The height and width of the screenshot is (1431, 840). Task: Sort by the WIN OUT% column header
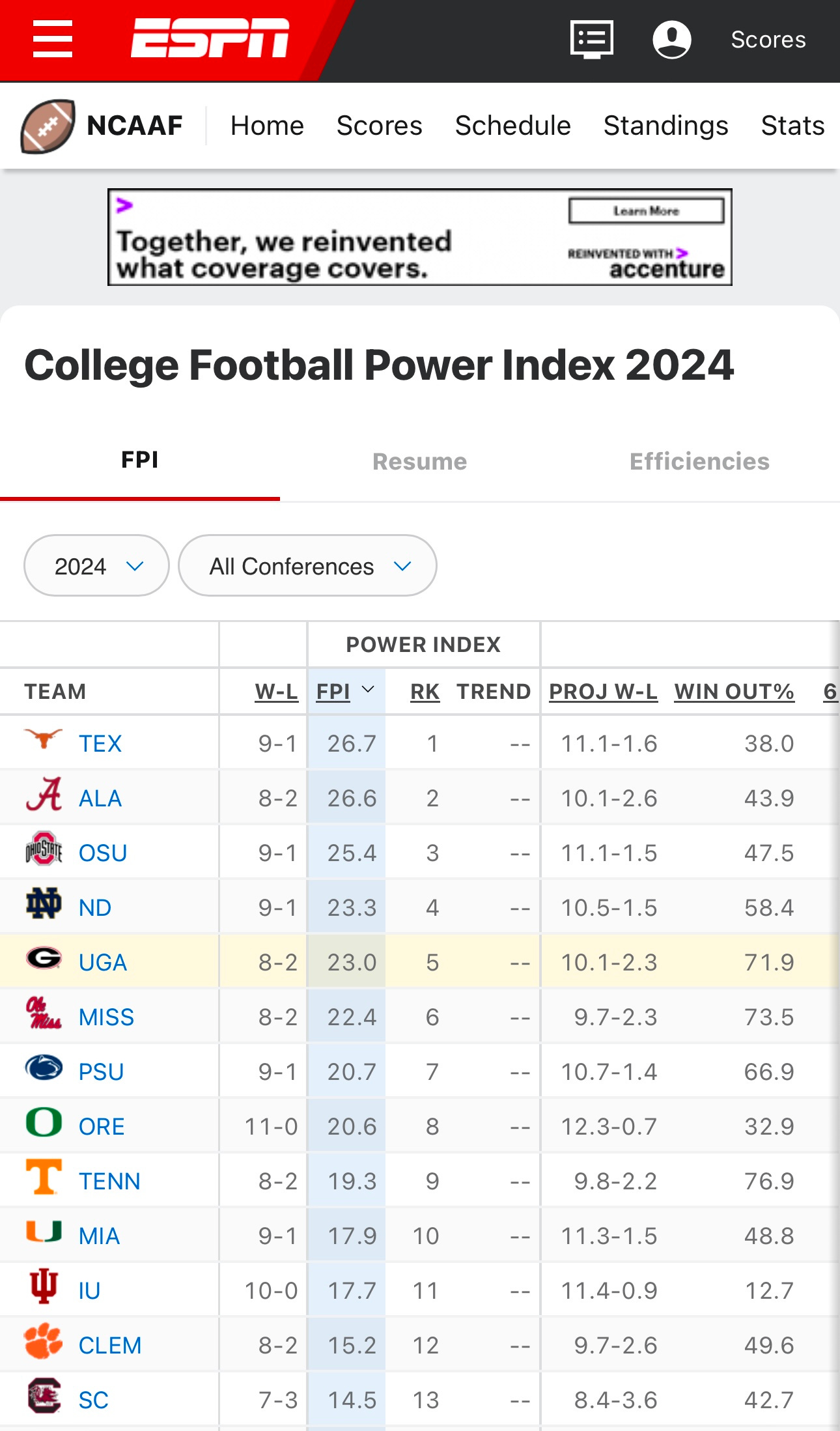tap(734, 692)
